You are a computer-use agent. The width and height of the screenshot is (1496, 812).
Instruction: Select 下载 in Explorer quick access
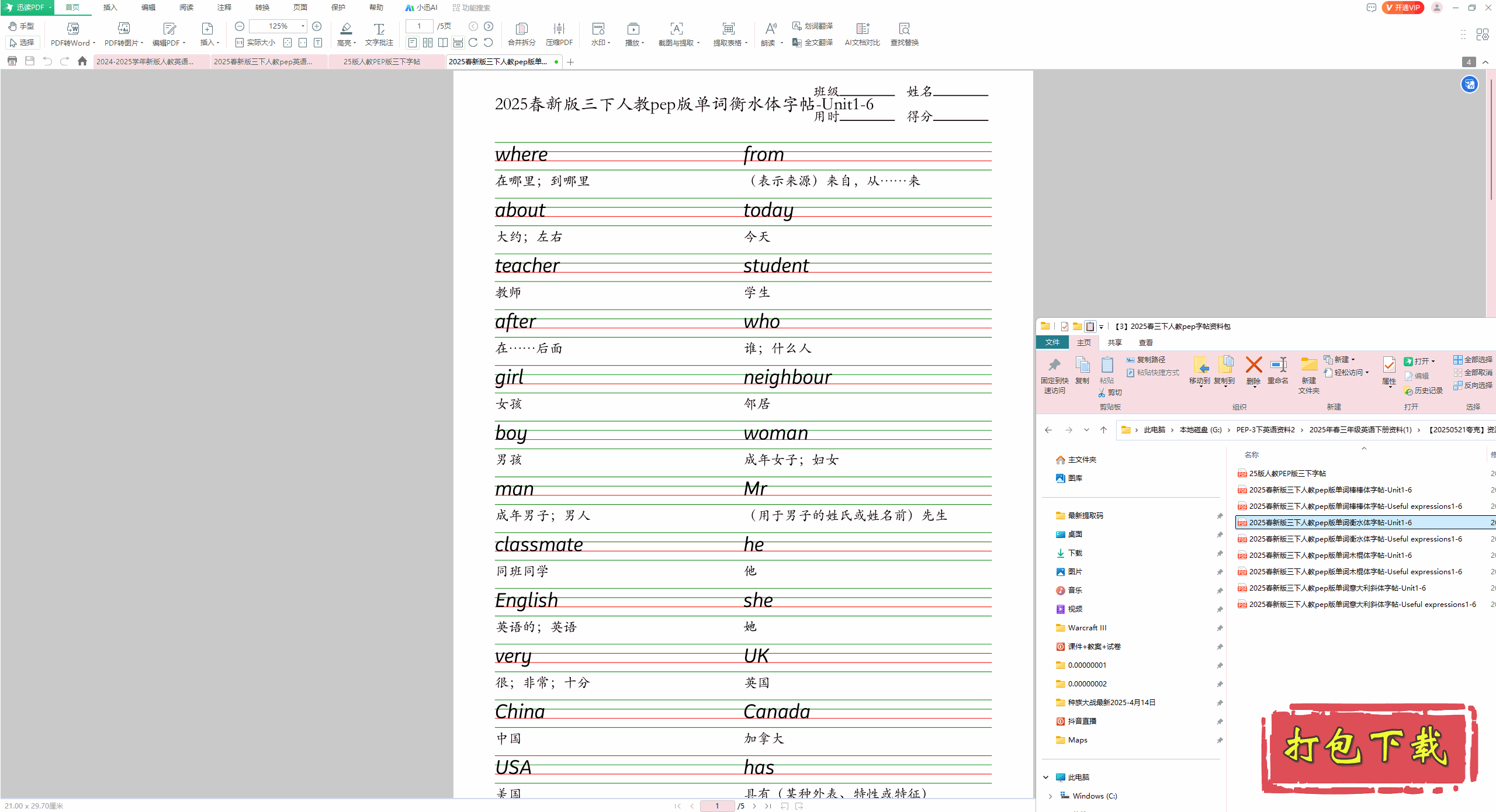[x=1075, y=553]
